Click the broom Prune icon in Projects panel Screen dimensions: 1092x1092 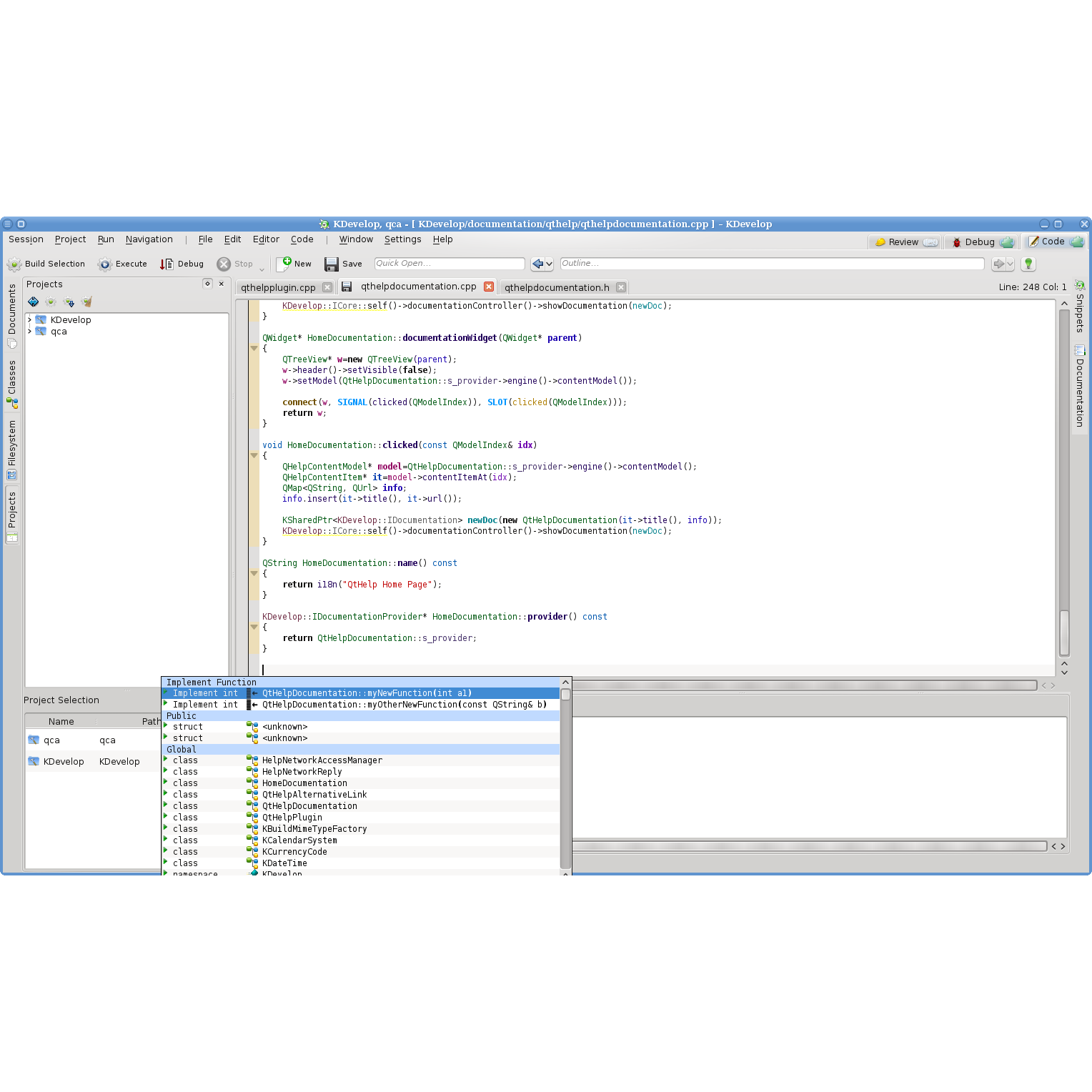pos(86,302)
